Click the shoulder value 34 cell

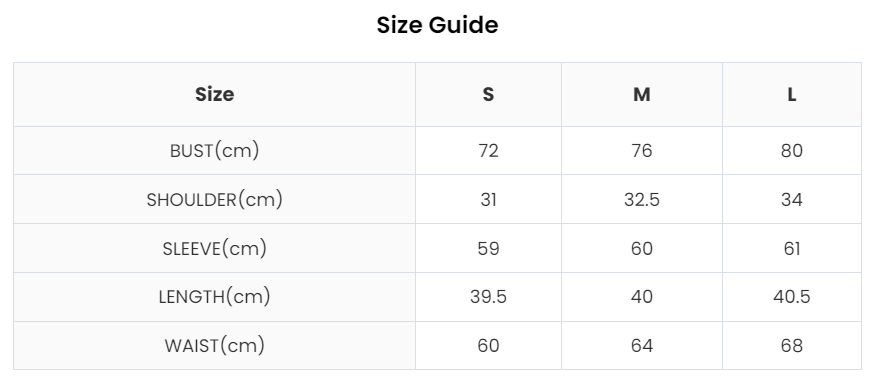792,199
